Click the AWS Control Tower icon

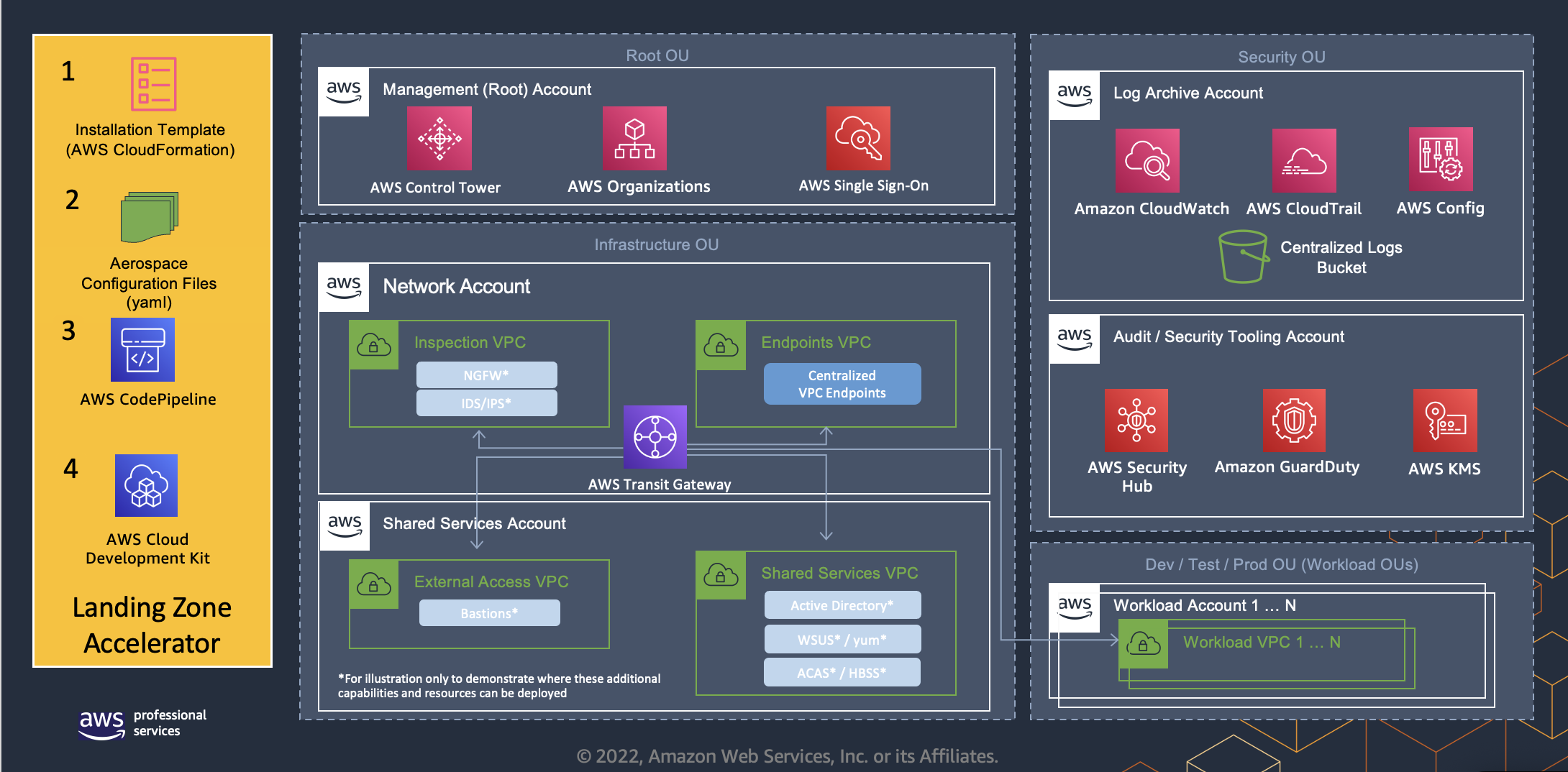coord(439,139)
